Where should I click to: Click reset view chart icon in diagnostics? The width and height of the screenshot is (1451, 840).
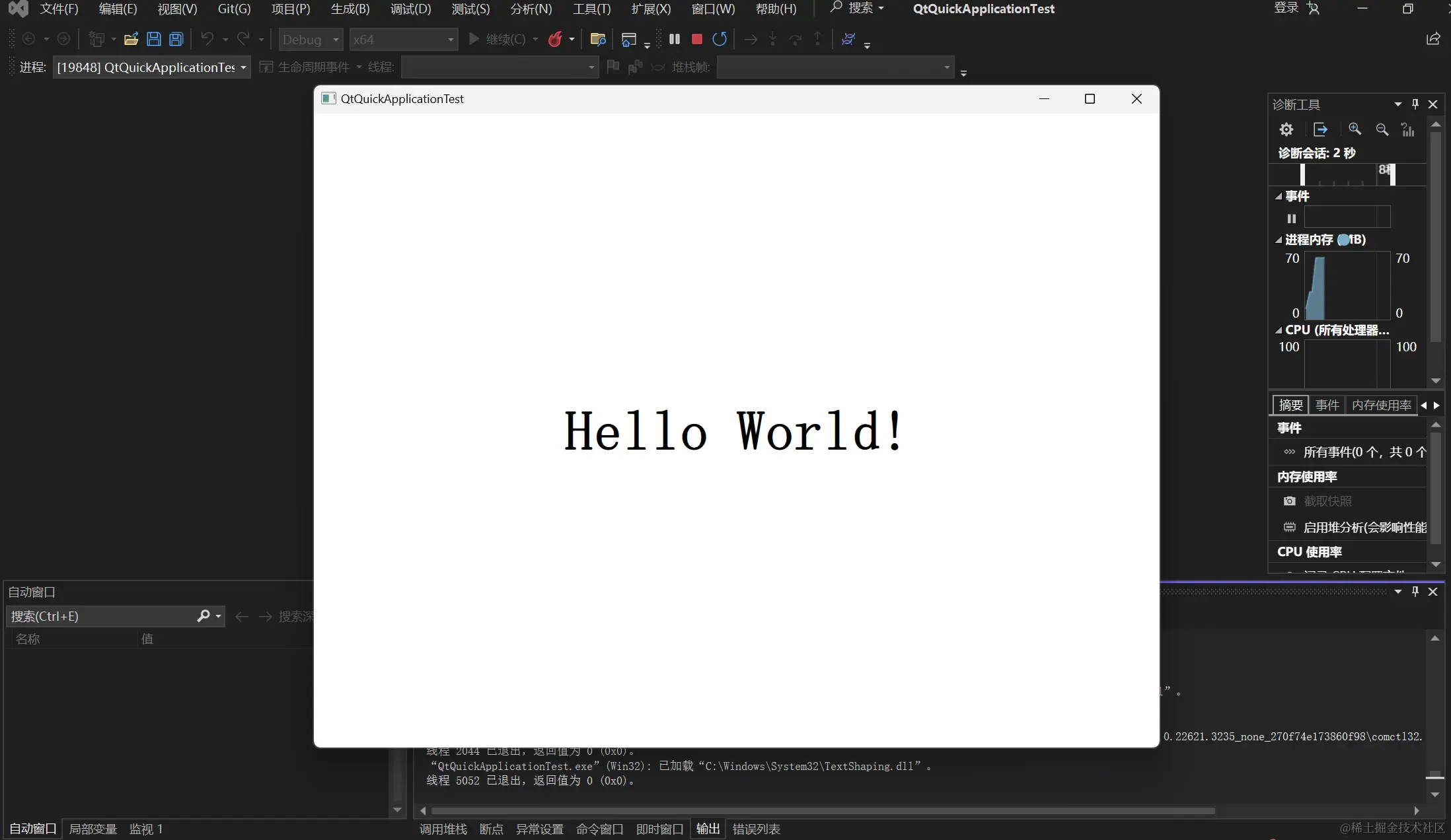tap(1408, 129)
